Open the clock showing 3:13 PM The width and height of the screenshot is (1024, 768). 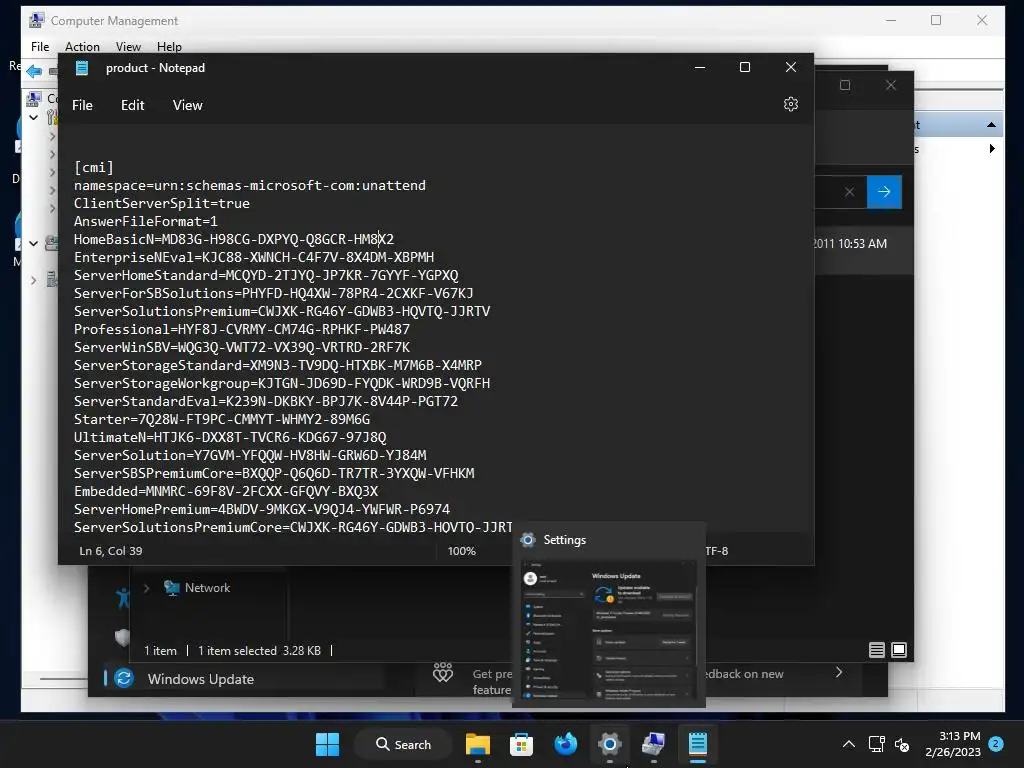(953, 744)
